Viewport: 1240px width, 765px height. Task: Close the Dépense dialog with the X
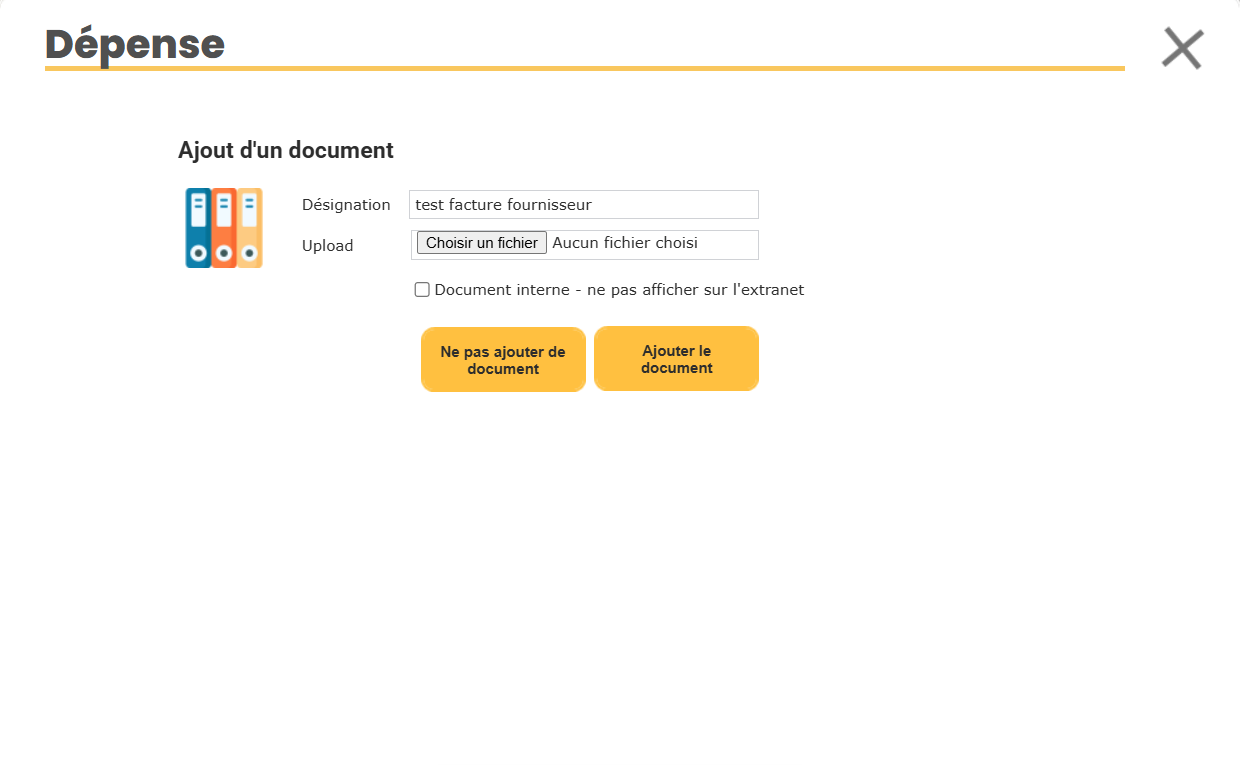(1182, 48)
